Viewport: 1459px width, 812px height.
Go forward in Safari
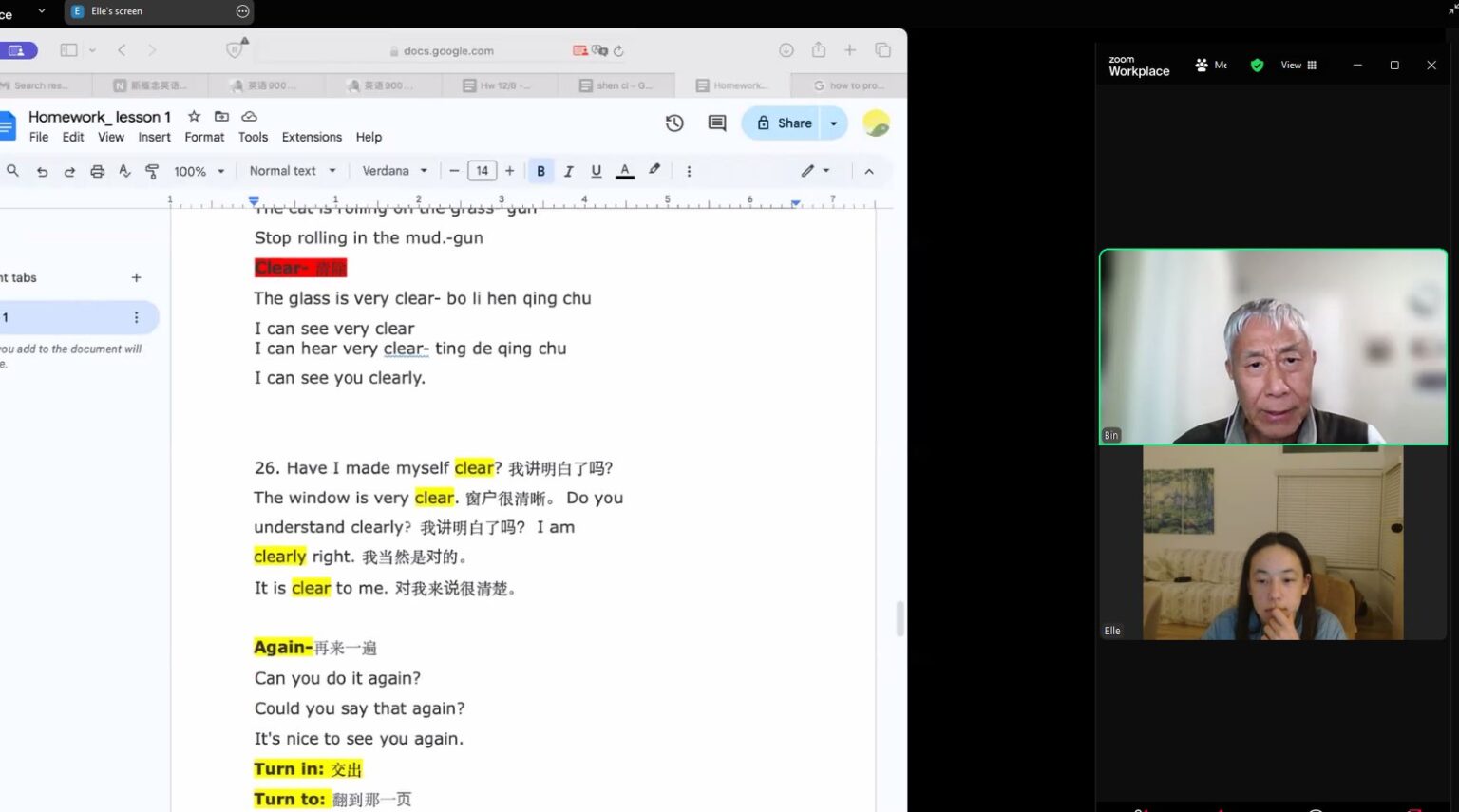pyautogui.click(x=152, y=50)
